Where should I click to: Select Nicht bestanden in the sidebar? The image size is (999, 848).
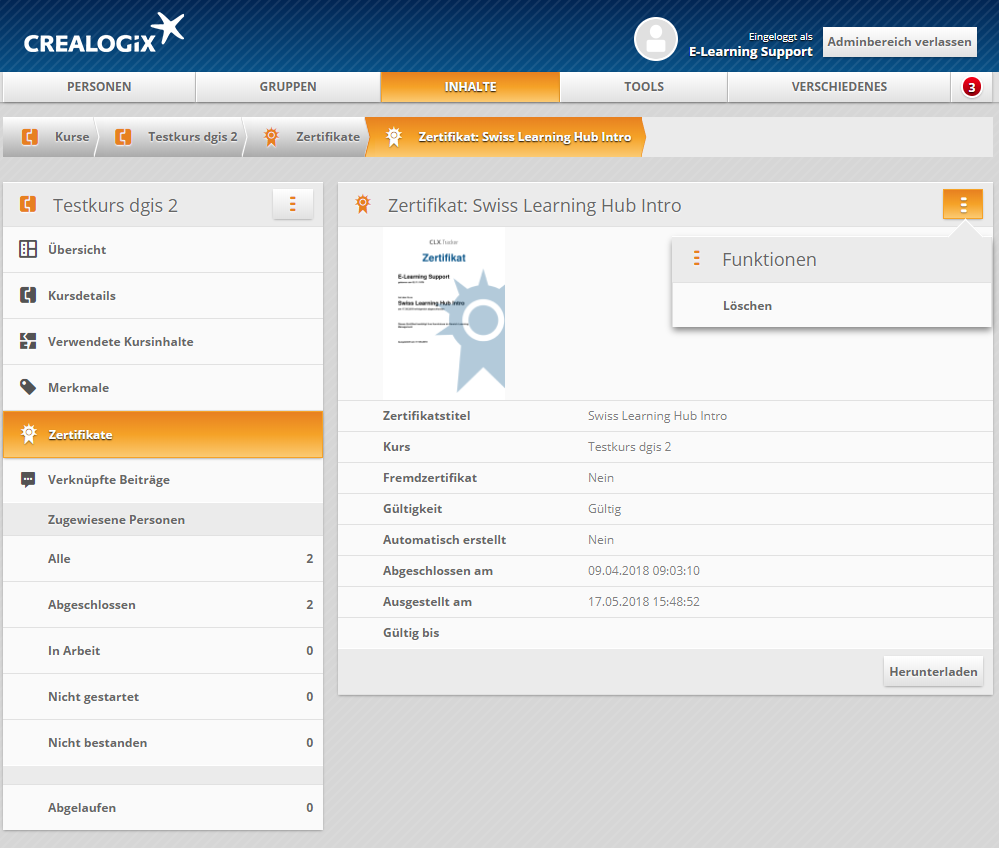point(97,743)
